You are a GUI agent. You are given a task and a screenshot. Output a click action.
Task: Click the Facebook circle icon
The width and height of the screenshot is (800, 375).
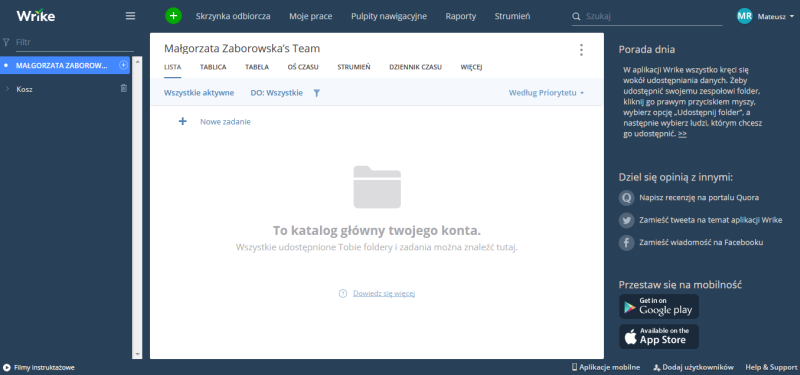click(627, 242)
